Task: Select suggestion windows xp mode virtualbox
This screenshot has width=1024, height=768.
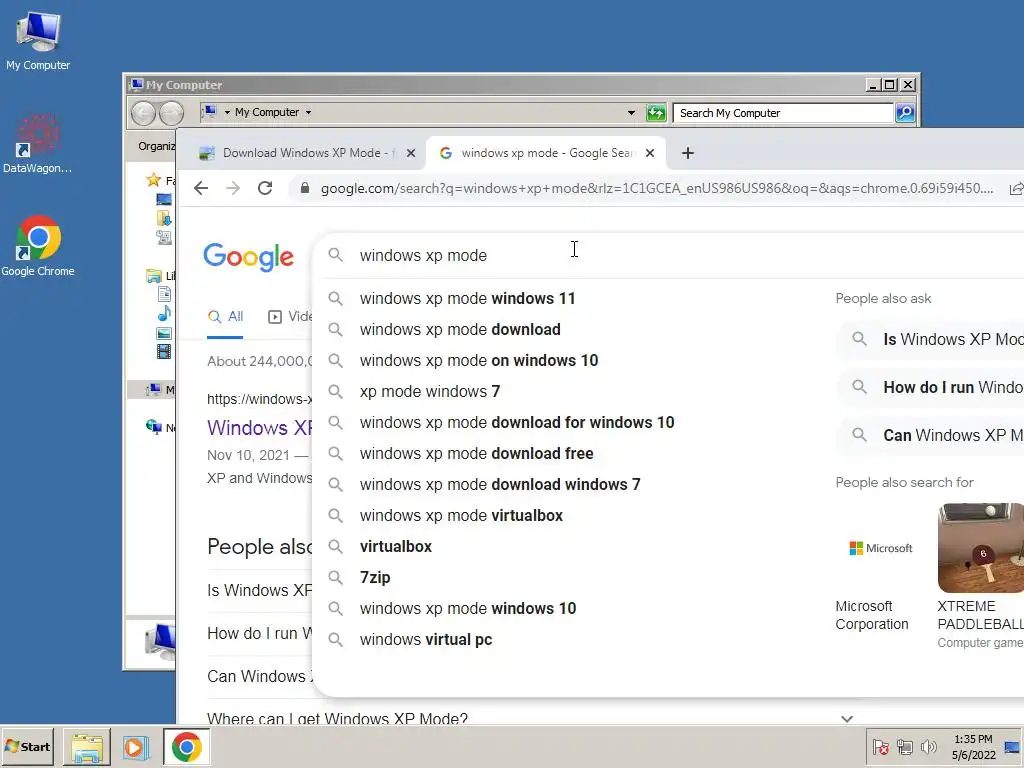Action: (461, 515)
